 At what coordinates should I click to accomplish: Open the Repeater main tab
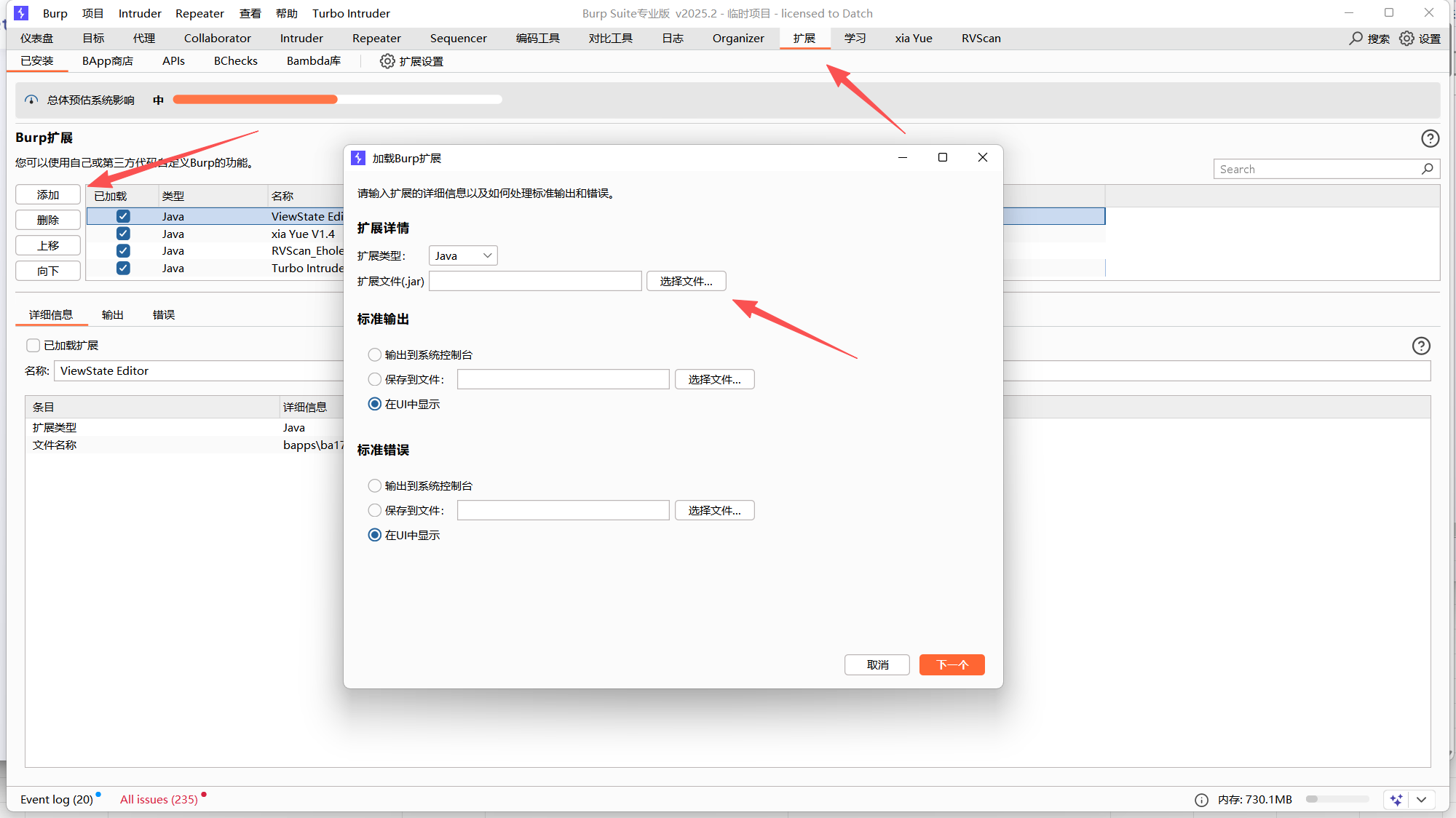(x=376, y=38)
